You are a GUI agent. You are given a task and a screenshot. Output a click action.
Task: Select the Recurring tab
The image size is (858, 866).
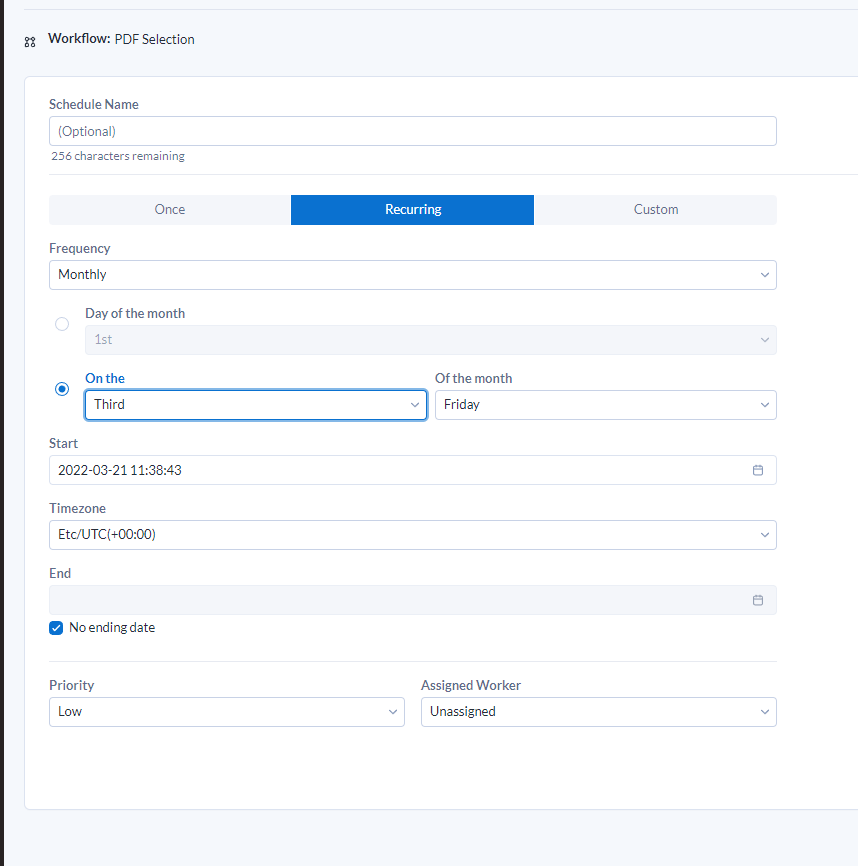pyautogui.click(x=412, y=209)
